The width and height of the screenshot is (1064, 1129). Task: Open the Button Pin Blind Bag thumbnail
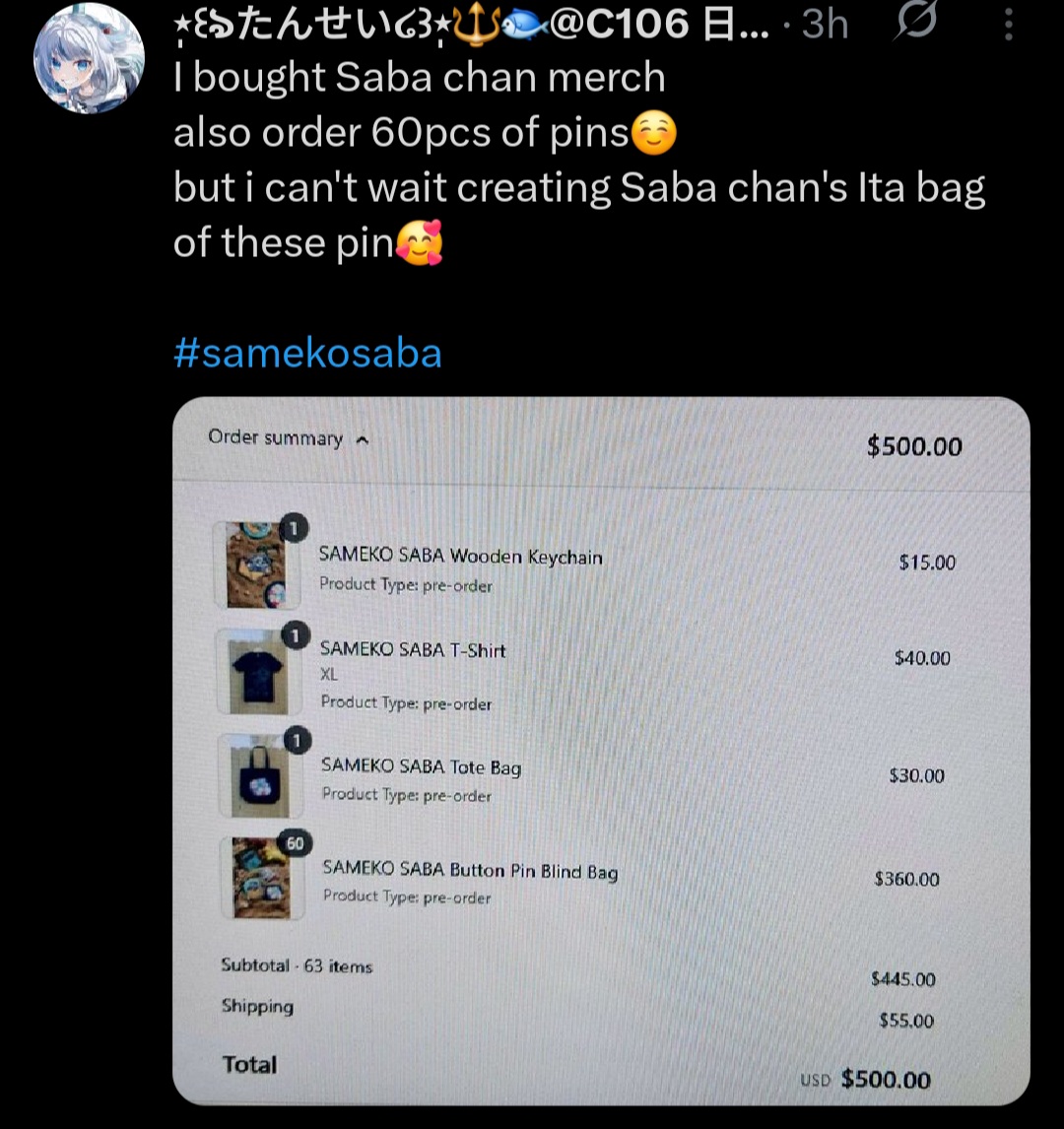(262, 878)
